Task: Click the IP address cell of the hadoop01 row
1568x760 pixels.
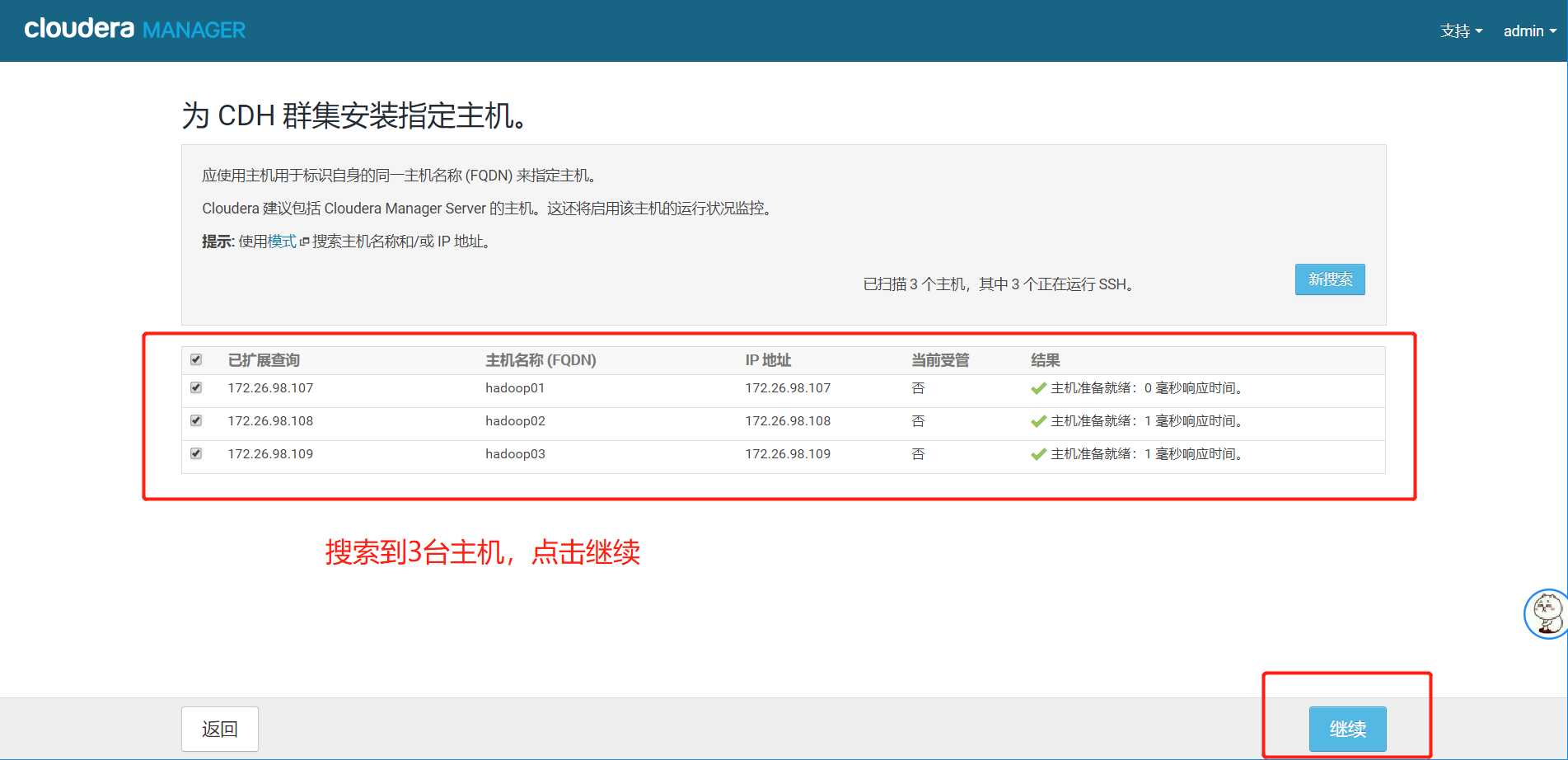Action: (788, 388)
